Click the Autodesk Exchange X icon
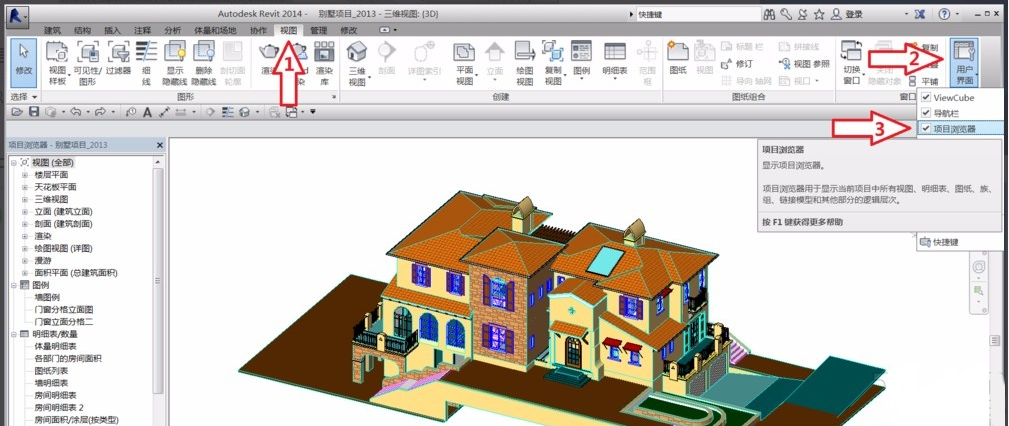The width and height of the screenshot is (1009, 426). [x=920, y=14]
